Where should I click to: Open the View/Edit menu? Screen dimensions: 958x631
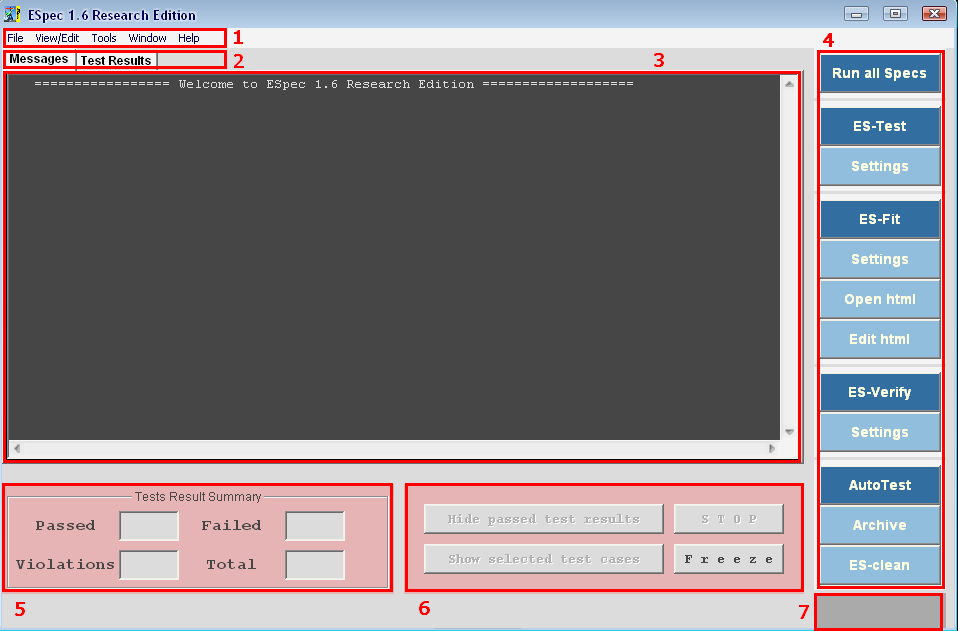(x=57, y=38)
